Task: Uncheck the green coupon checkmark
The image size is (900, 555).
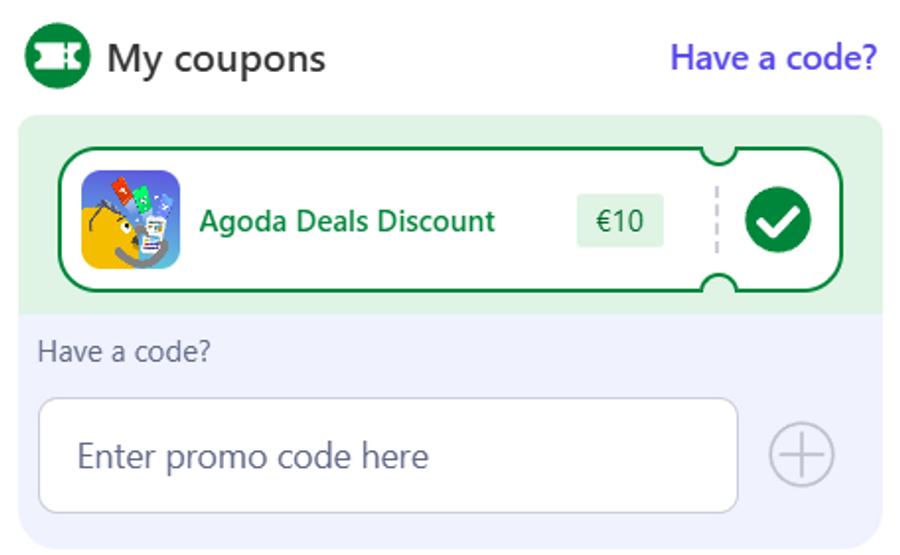Action: (778, 221)
